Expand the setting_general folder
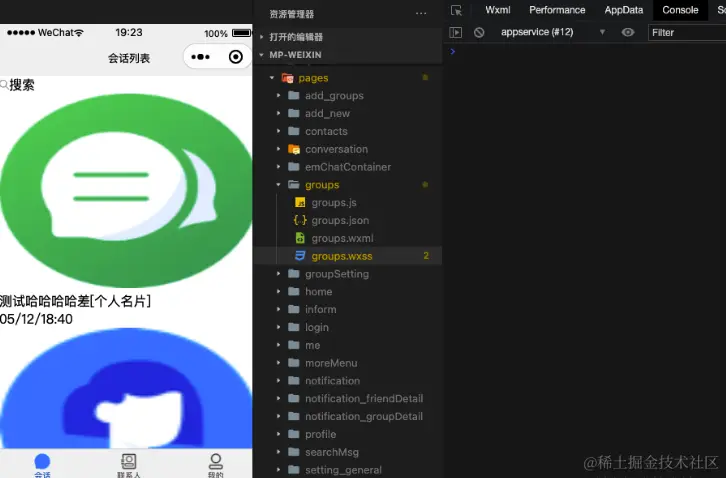The height and width of the screenshot is (478, 726). [x=348, y=470]
